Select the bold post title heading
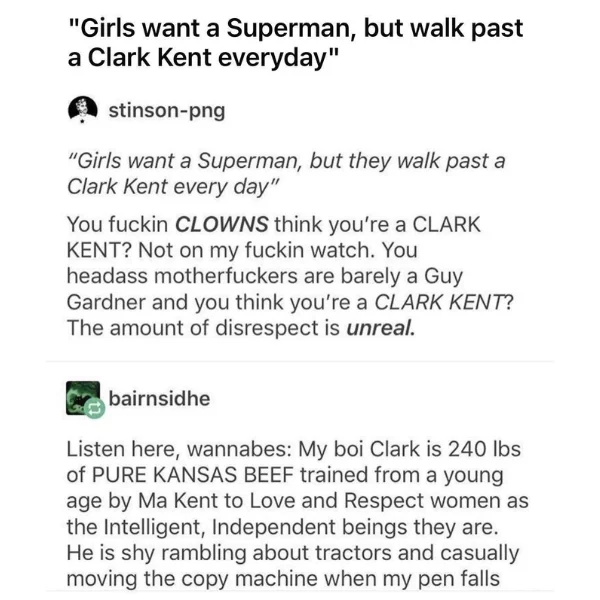Viewport: 600px width, 600px height. (295, 42)
